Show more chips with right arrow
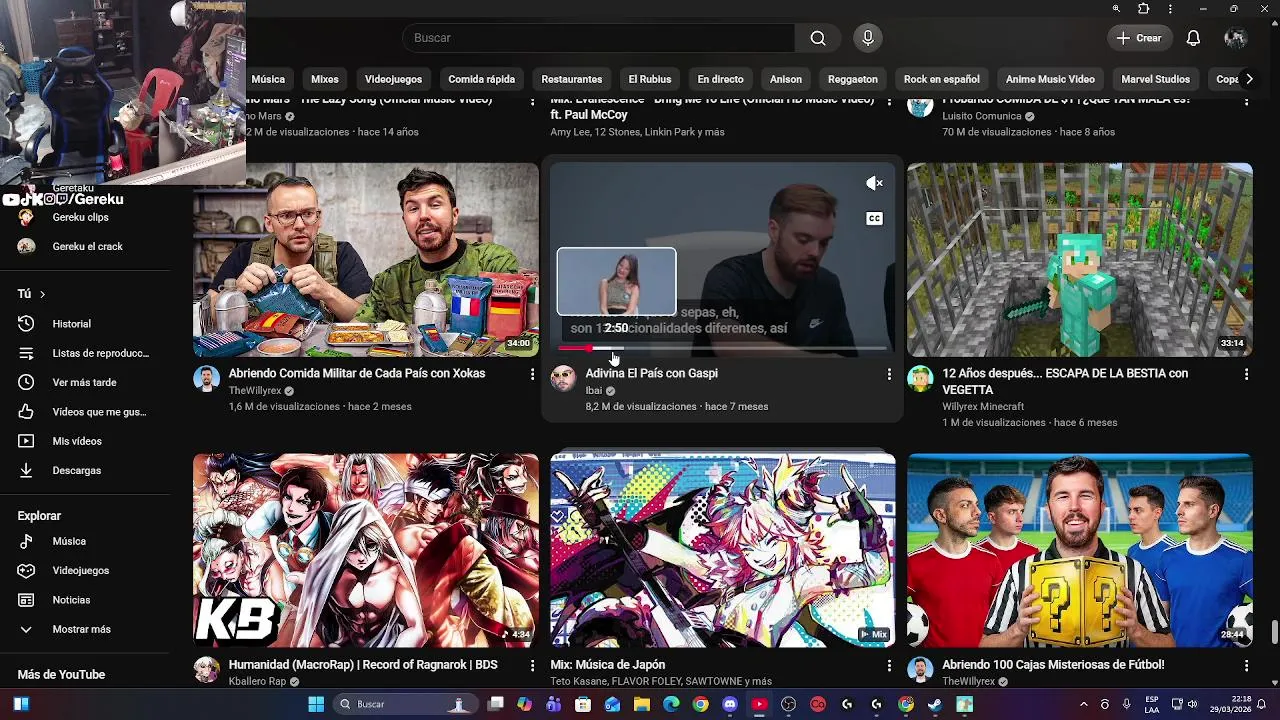Screen dimensions: 1280x720 (x=1248, y=79)
